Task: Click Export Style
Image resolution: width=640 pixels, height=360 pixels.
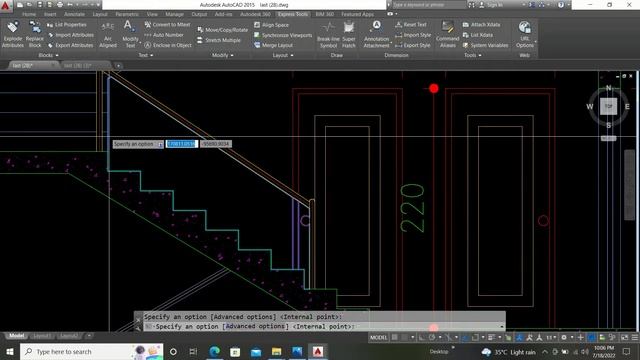Action: [x=413, y=45]
